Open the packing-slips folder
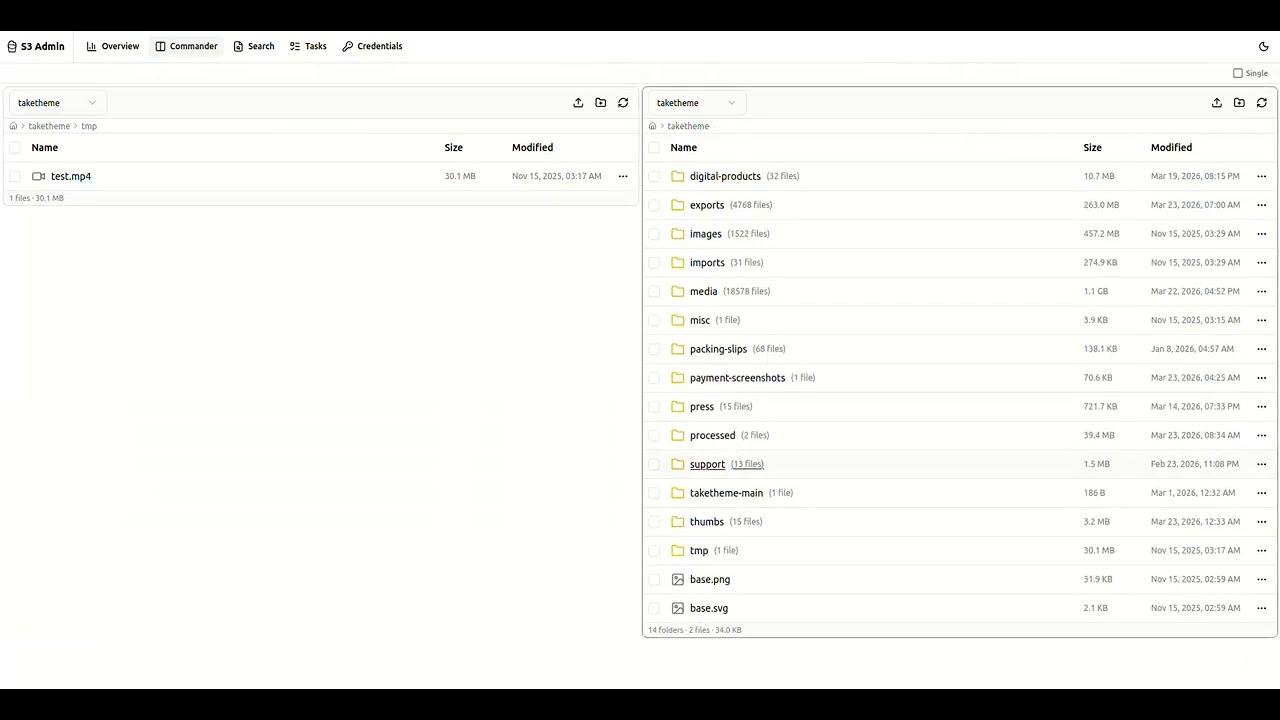Image resolution: width=1280 pixels, height=720 pixels. pyautogui.click(x=718, y=349)
